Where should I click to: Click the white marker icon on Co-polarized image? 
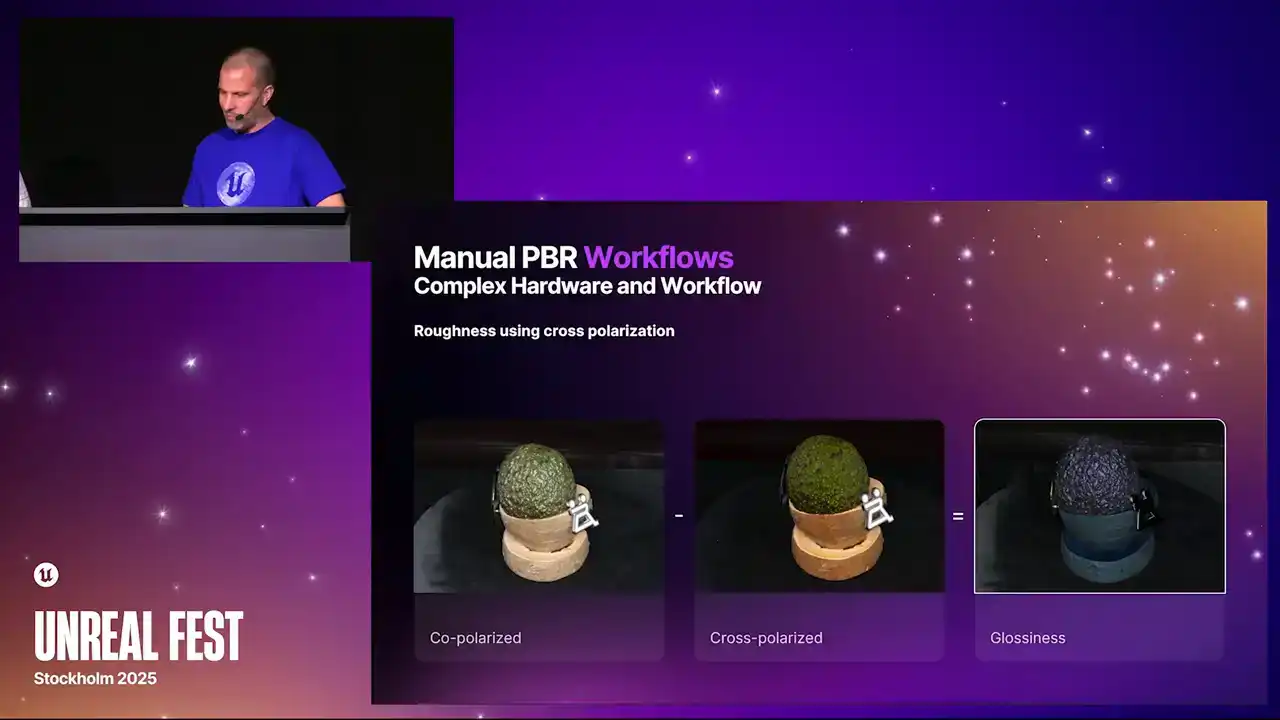(x=583, y=512)
